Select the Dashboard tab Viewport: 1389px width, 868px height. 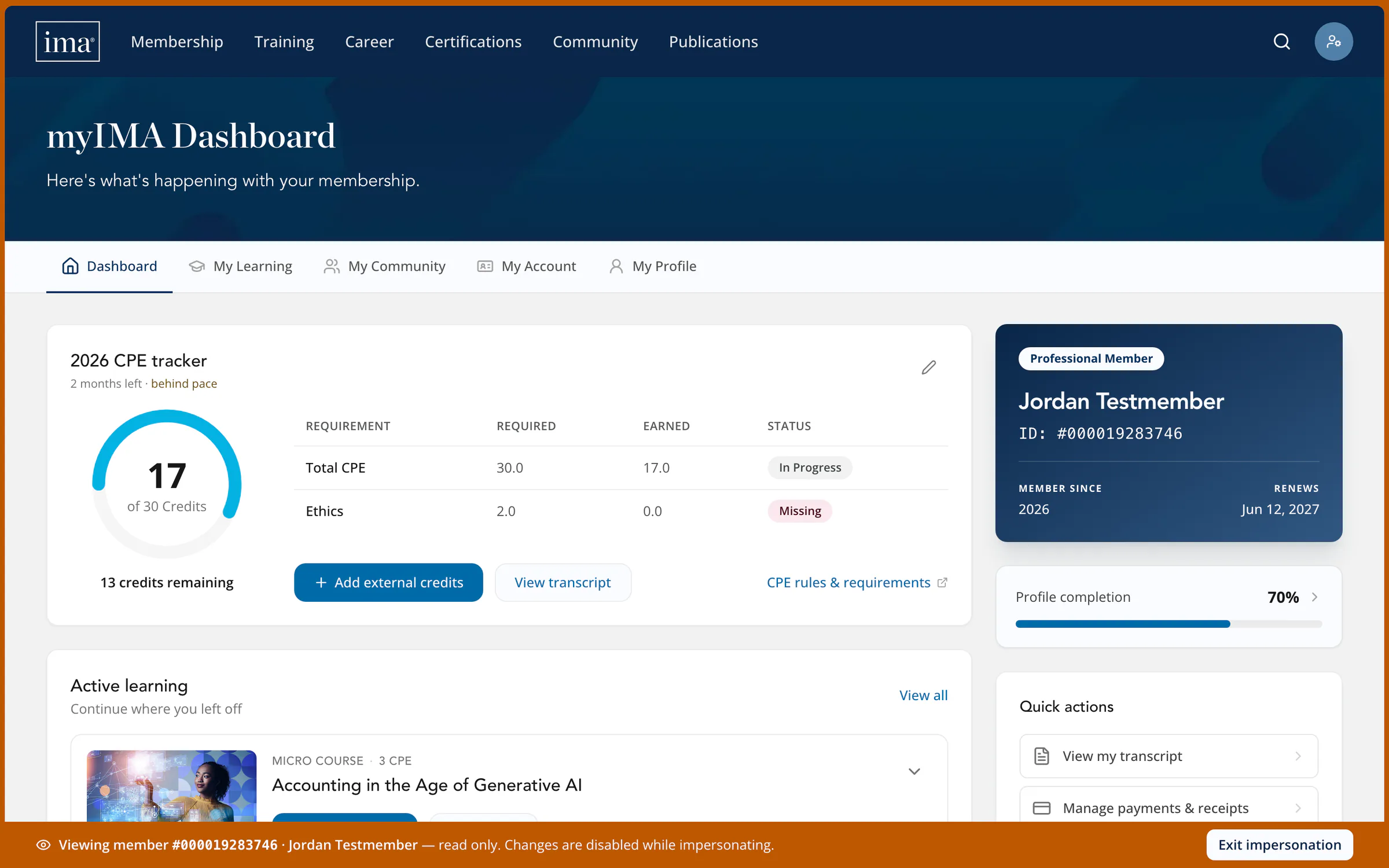click(x=109, y=266)
